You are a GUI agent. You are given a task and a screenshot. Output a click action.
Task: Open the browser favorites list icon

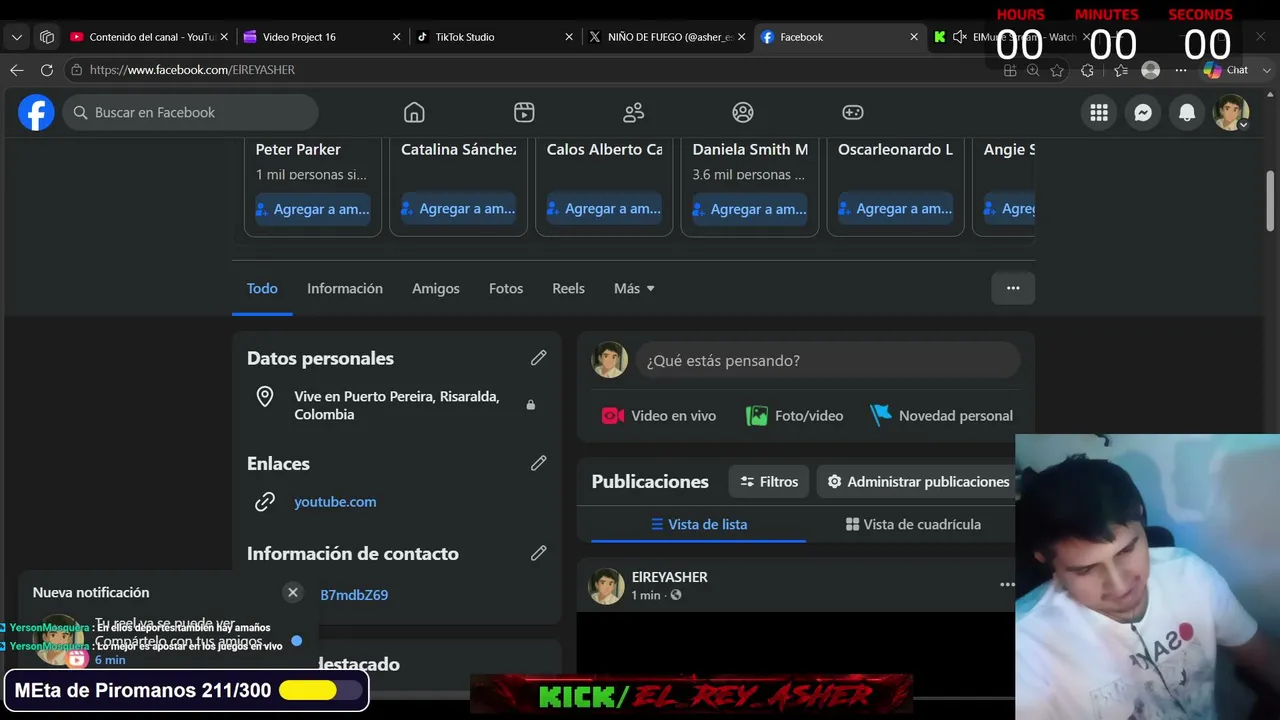point(1121,70)
